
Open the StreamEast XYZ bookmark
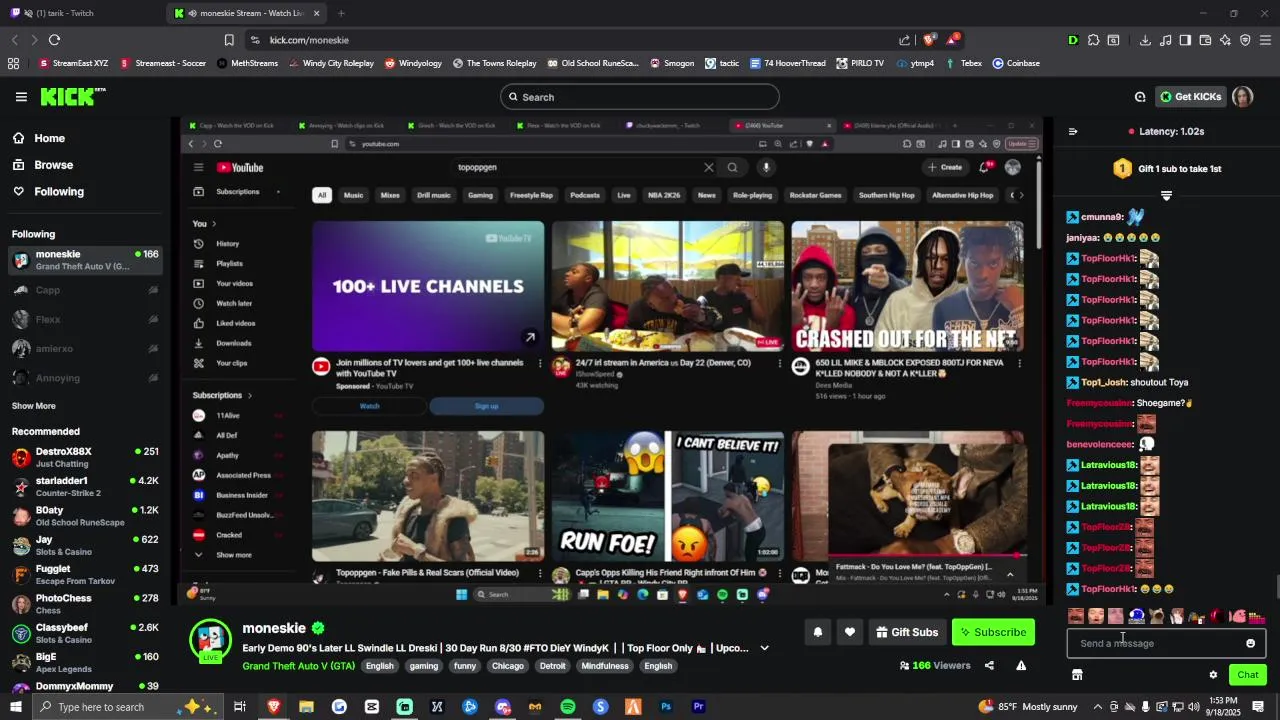coord(73,63)
